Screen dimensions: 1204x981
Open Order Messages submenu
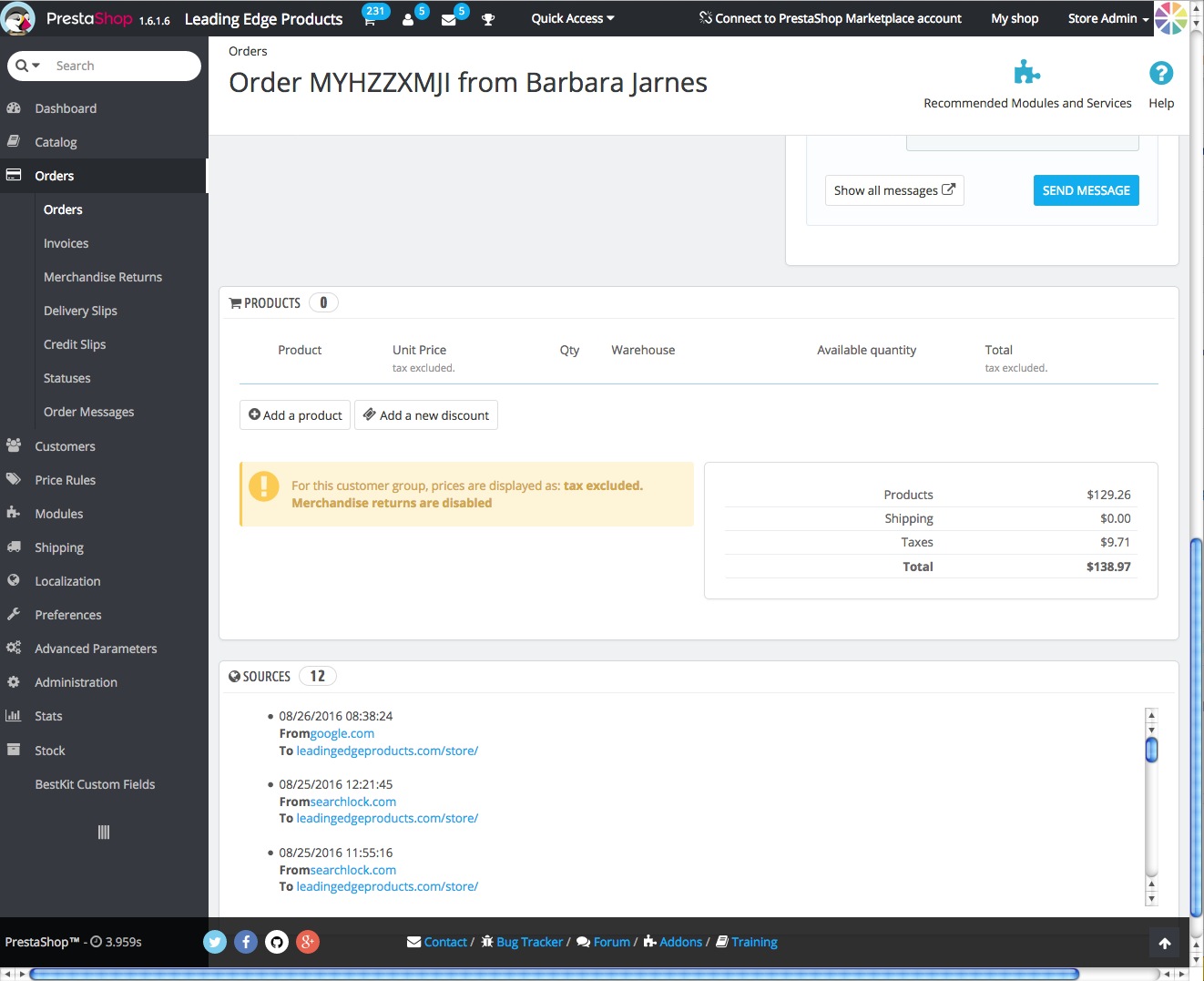89,412
